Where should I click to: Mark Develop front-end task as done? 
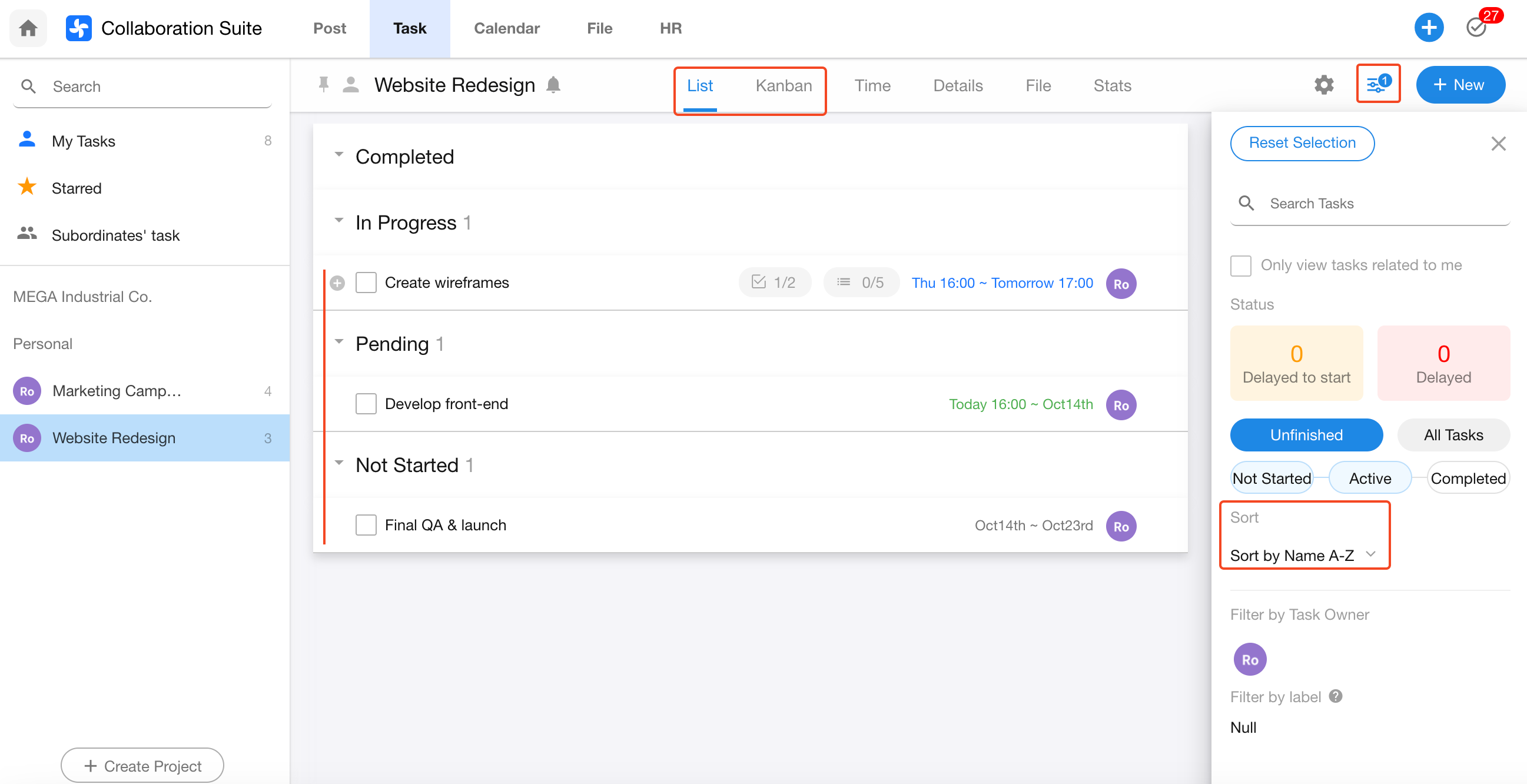(366, 404)
